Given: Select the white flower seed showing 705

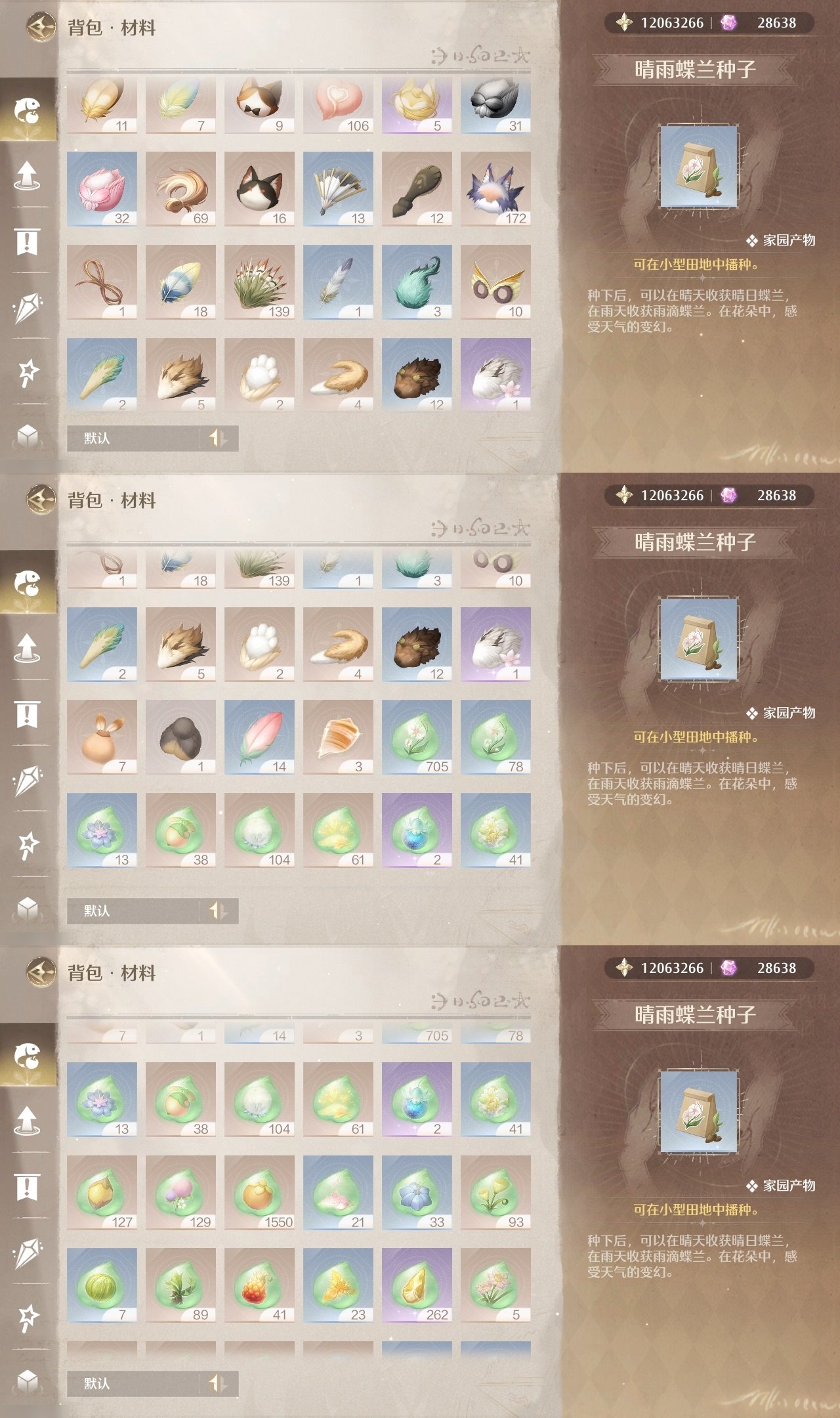Looking at the screenshot, I should (x=417, y=737).
